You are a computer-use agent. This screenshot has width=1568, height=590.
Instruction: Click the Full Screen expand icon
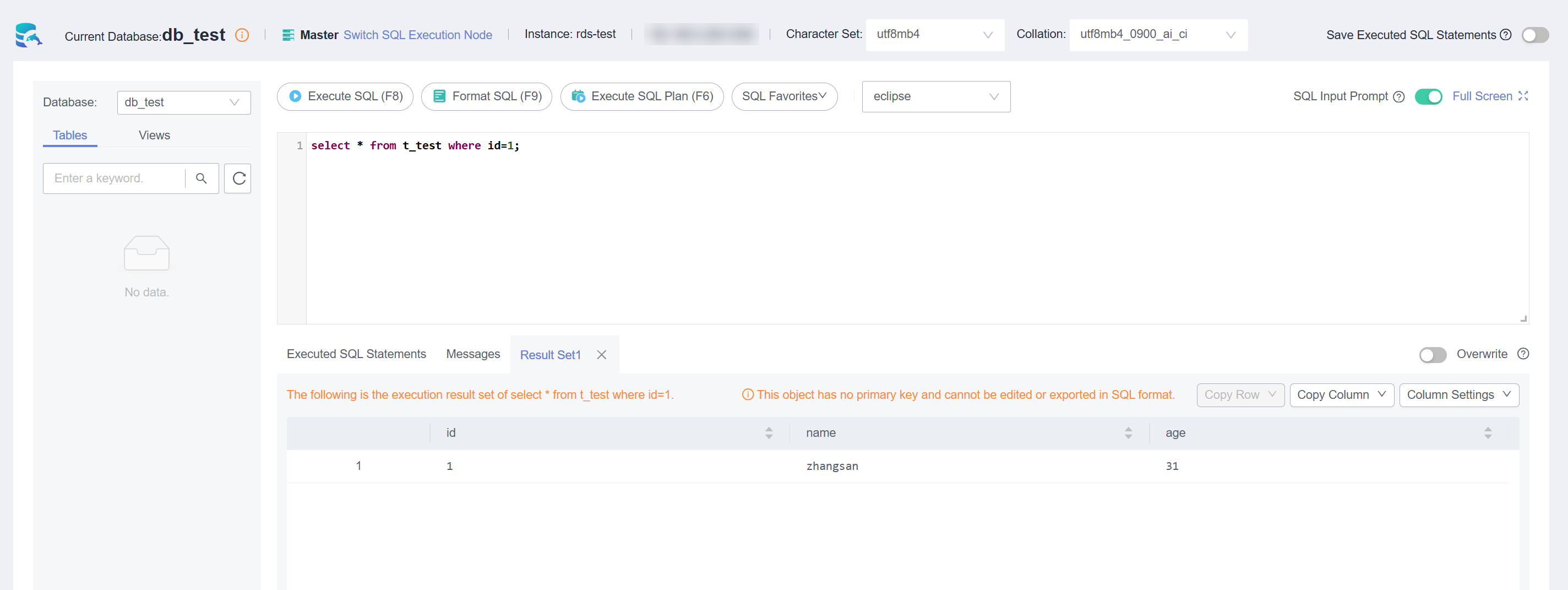tap(1523, 96)
